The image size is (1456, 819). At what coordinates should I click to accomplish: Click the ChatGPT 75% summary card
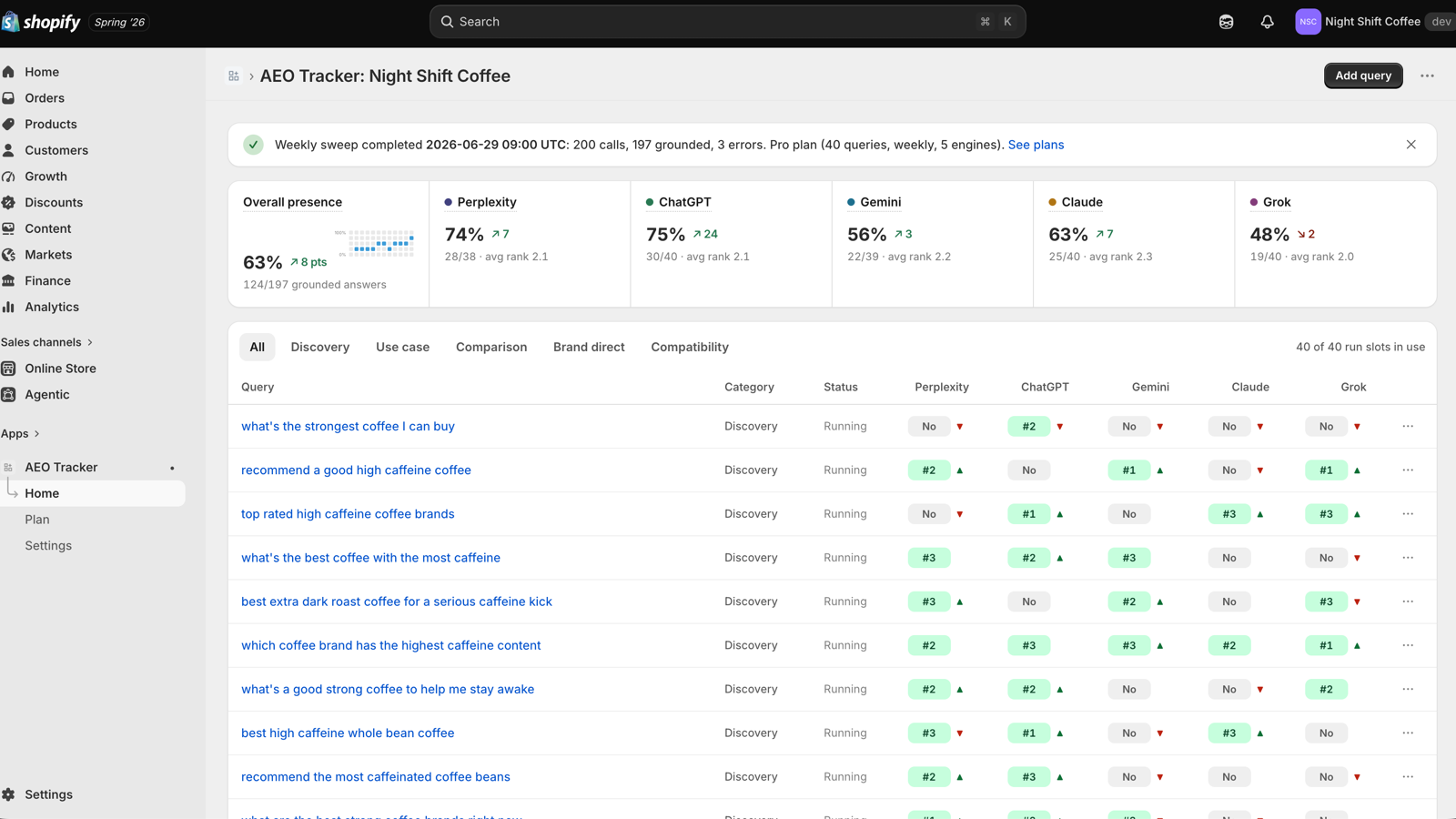[732, 244]
